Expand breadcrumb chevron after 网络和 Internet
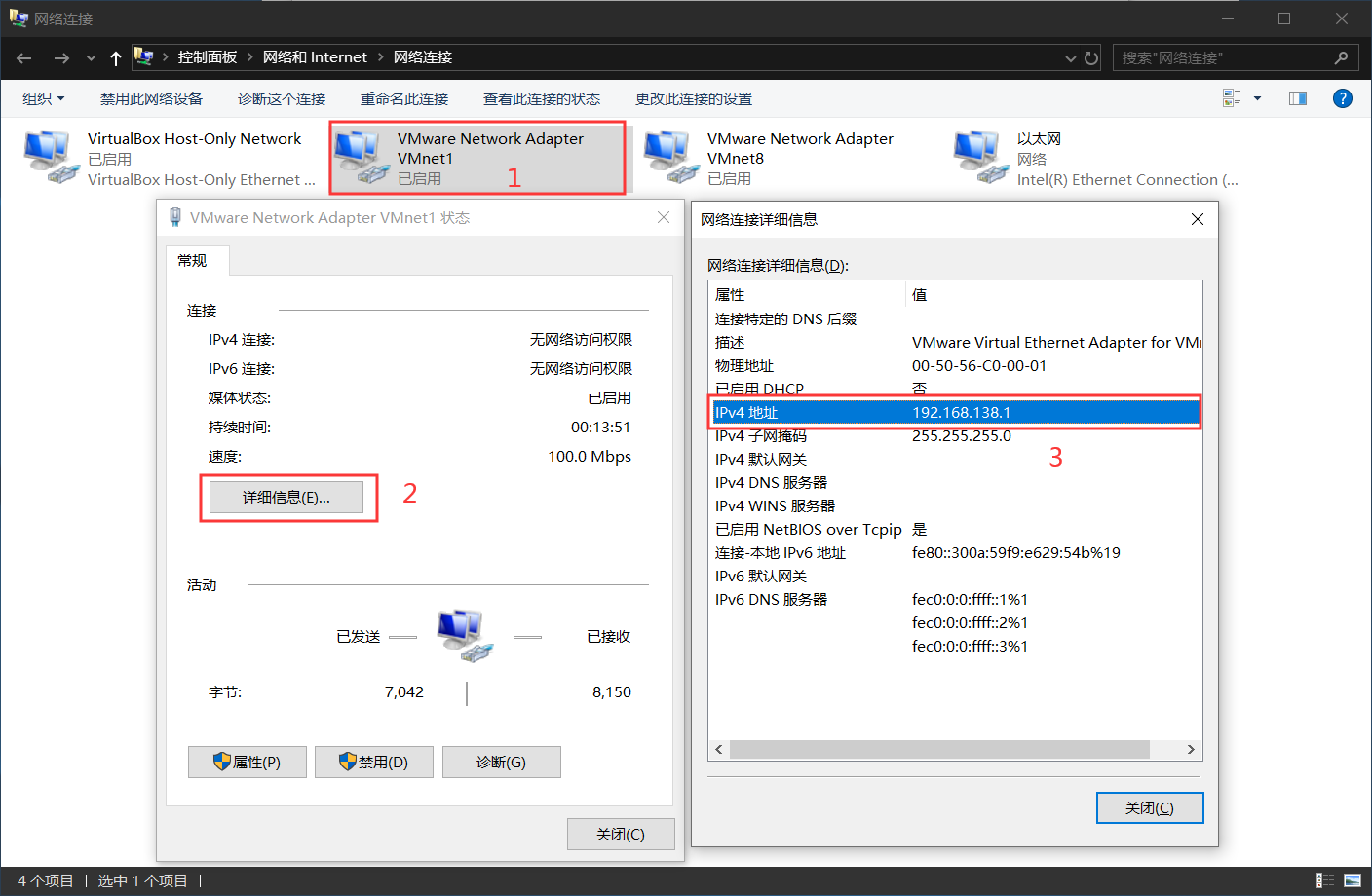The height and width of the screenshot is (896, 1372). pos(380,57)
